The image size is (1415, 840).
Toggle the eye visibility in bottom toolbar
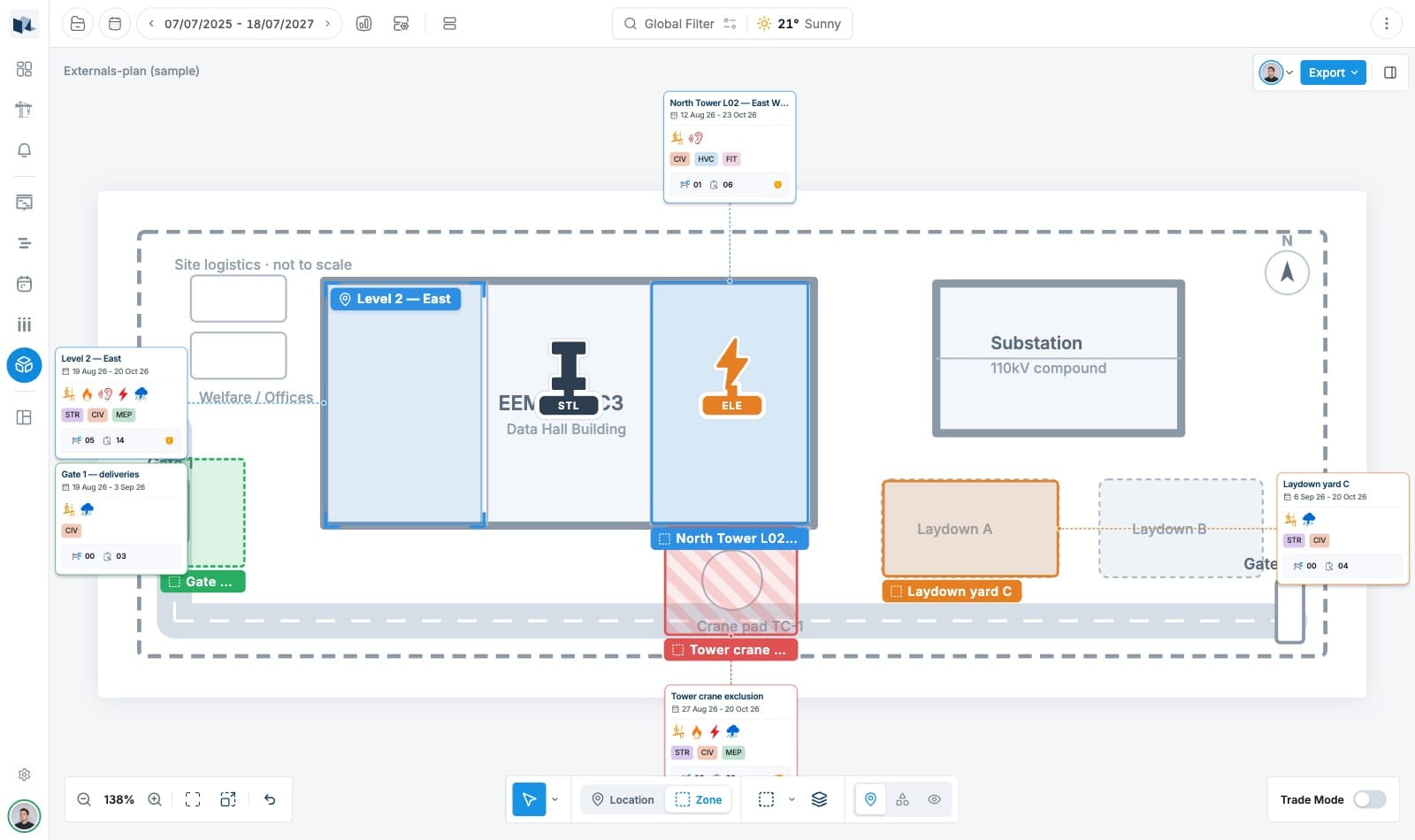click(934, 799)
